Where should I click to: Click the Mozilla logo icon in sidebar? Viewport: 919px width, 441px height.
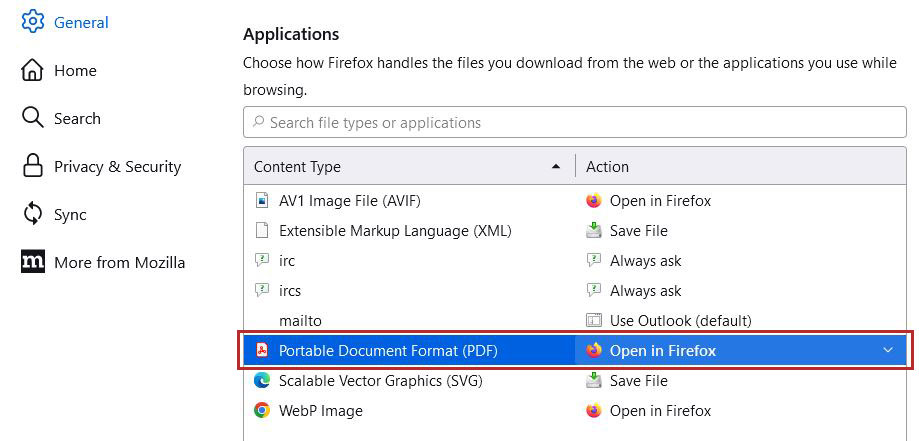coord(33,262)
